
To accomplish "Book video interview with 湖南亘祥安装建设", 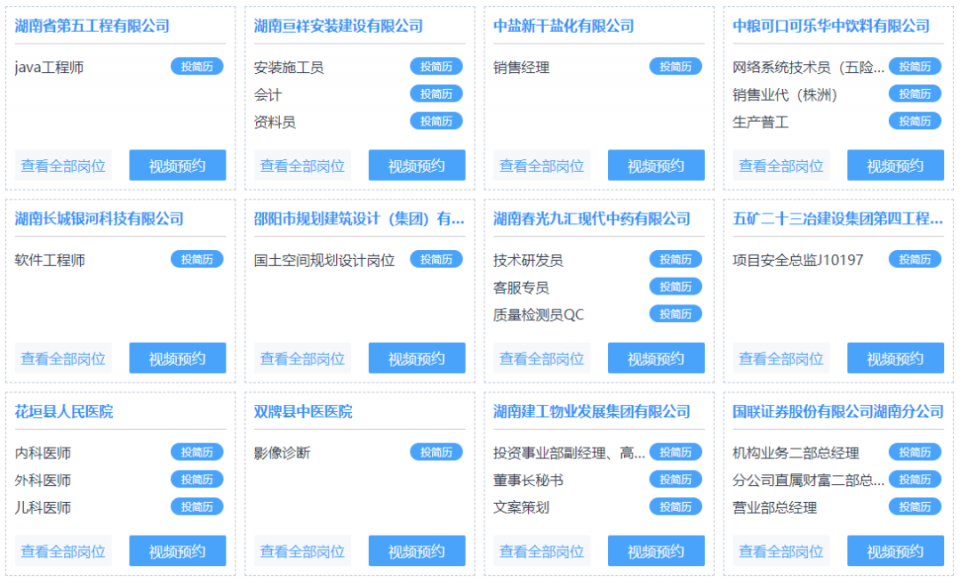I will [x=417, y=165].
